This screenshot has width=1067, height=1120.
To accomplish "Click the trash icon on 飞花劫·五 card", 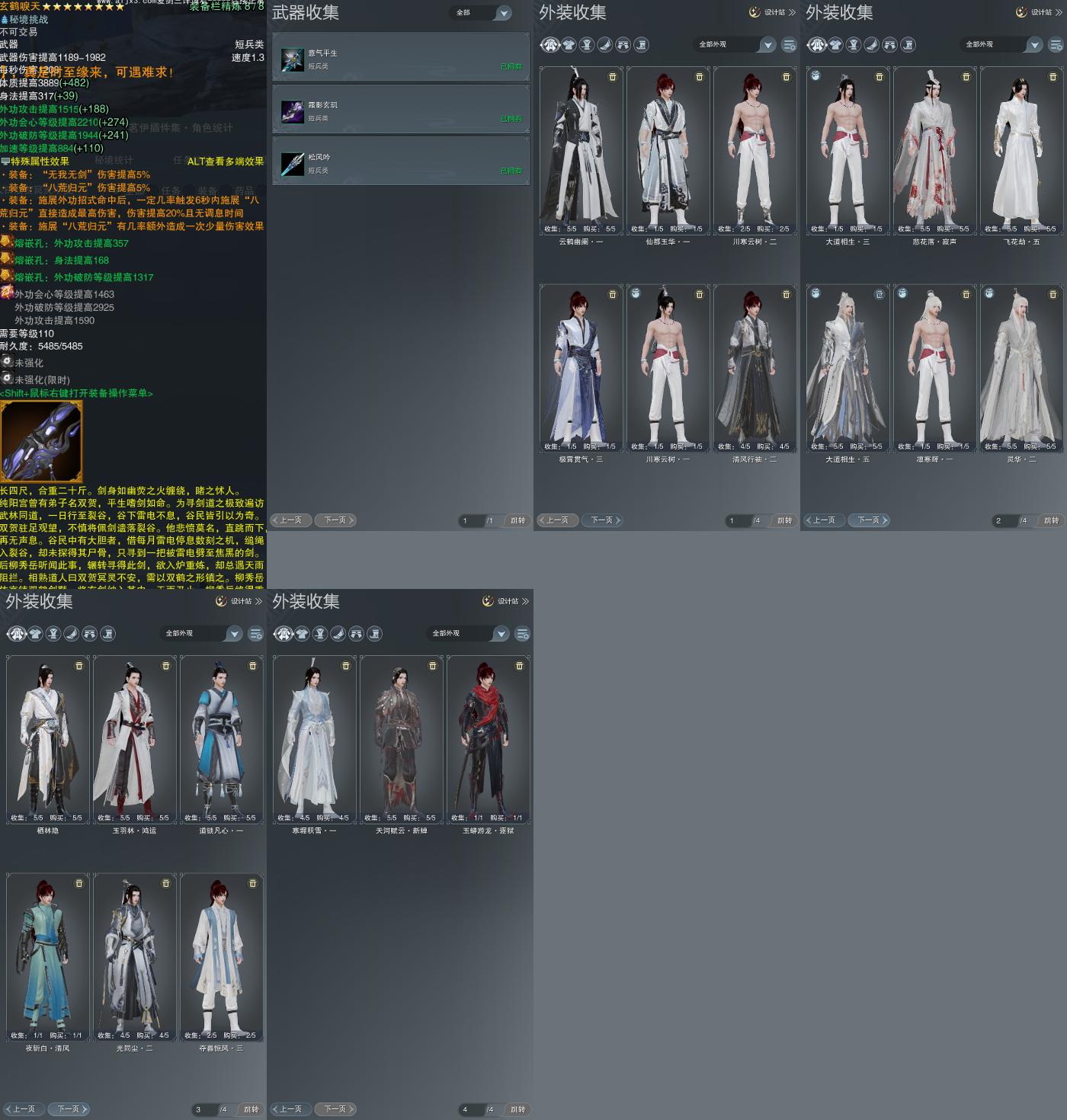I will pyautogui.click(x=1053, y=77).
